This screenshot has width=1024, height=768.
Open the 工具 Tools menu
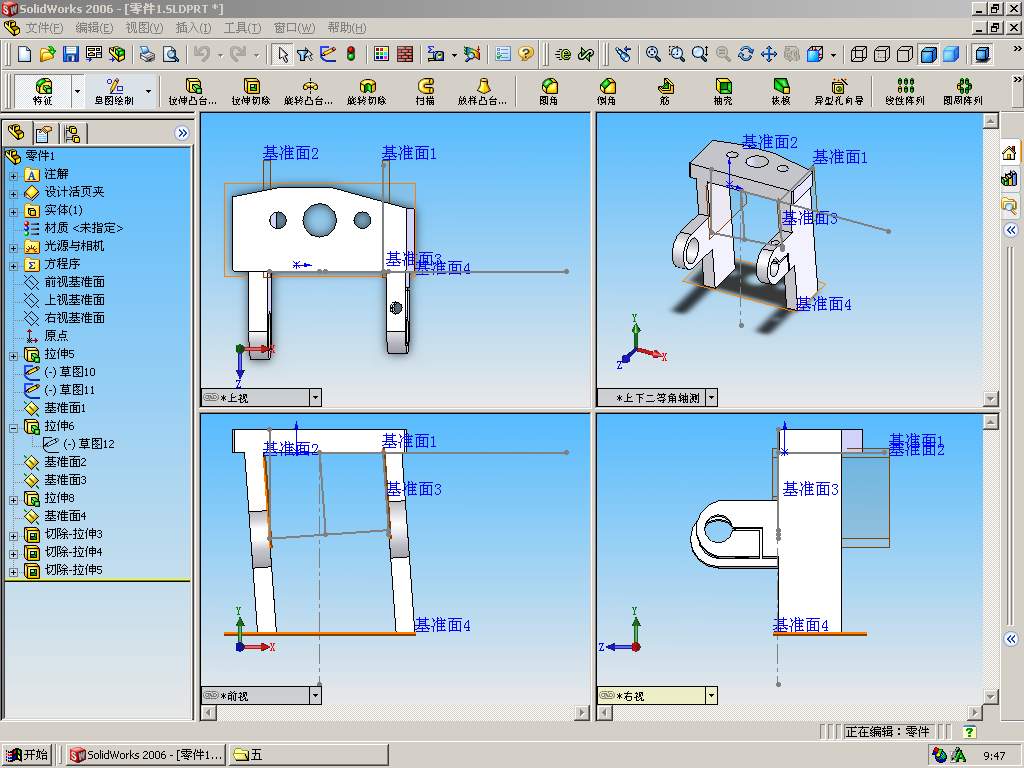[x=242, y=28]
